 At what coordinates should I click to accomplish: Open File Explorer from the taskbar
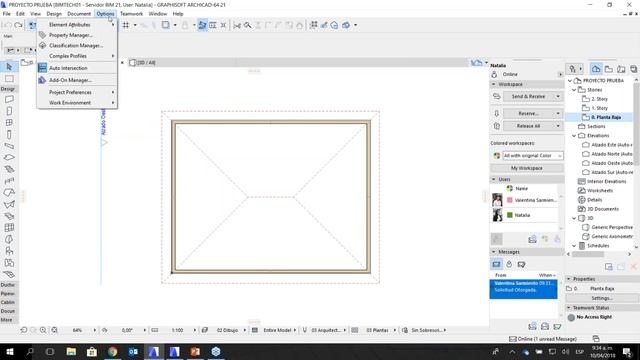point(71,351)
